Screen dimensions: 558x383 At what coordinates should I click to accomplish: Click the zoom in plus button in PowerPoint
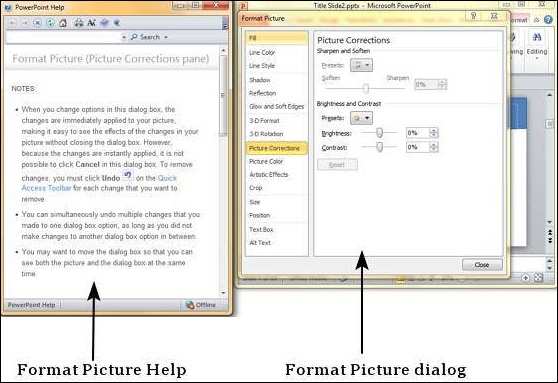coord(526,278)
